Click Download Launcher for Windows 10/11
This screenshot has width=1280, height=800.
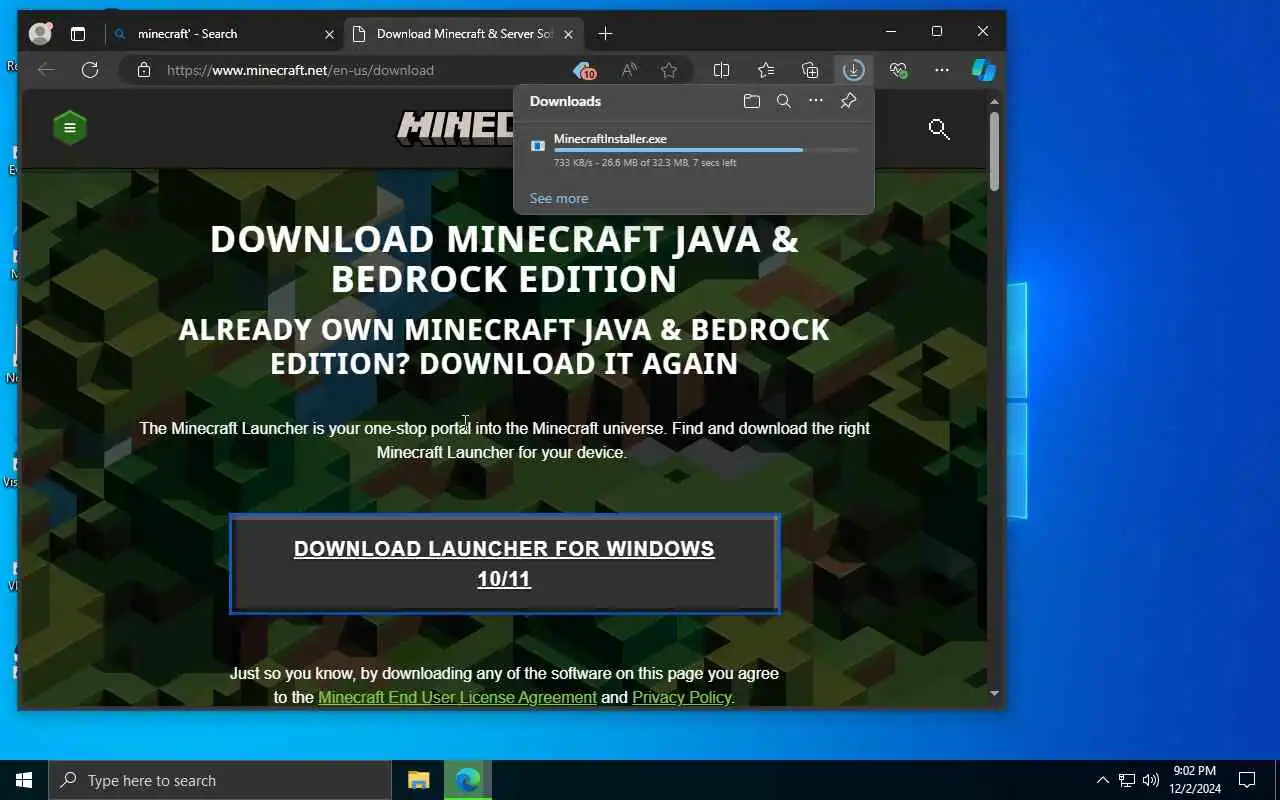[x=504, y=563]
